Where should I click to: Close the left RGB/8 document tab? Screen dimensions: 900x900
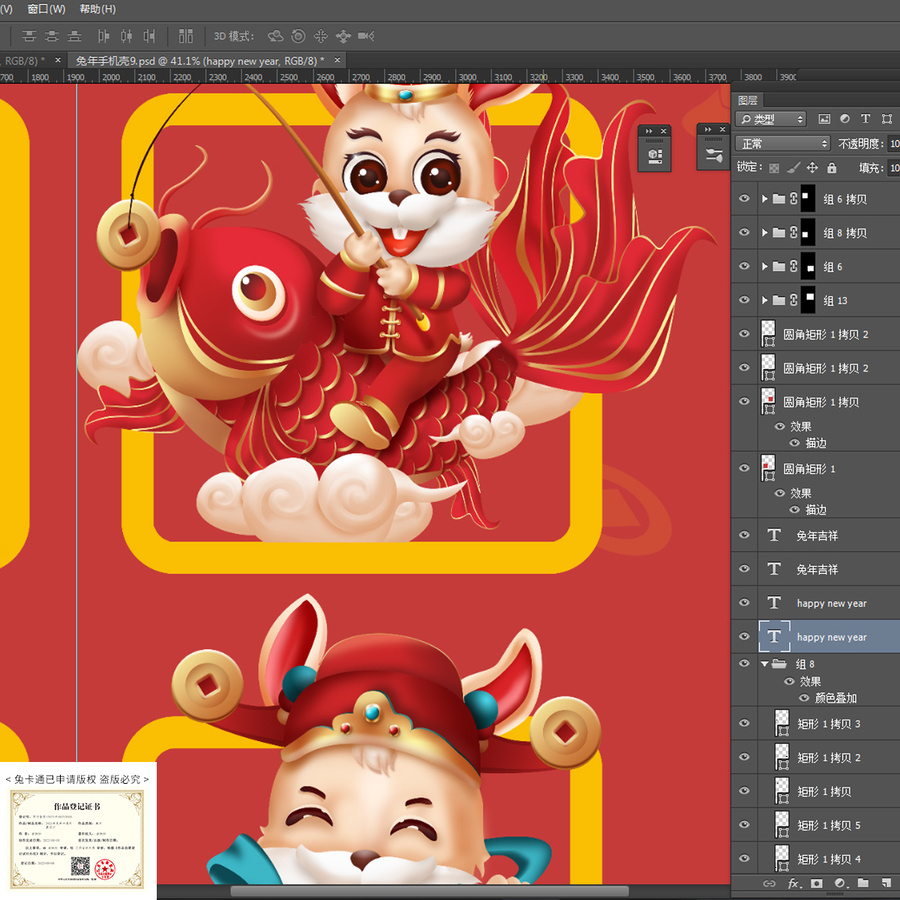(57, 60)
